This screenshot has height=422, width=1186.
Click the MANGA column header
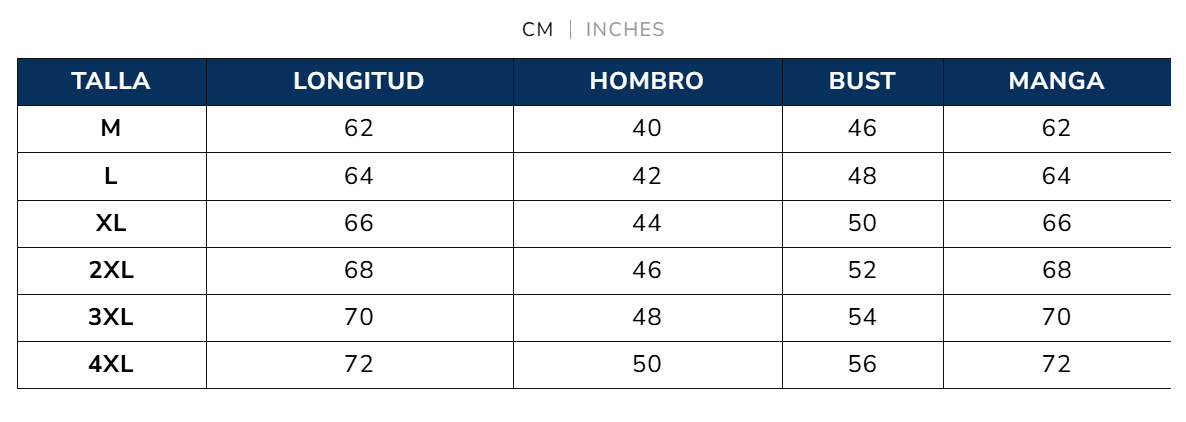[1056, 82]
